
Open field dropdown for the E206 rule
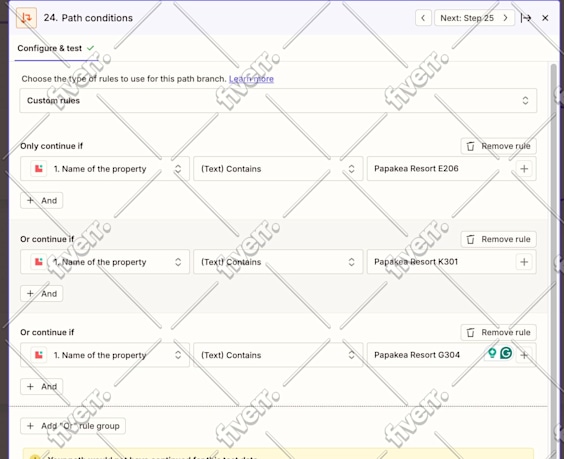pyautogui.click(x=105, y=169)
